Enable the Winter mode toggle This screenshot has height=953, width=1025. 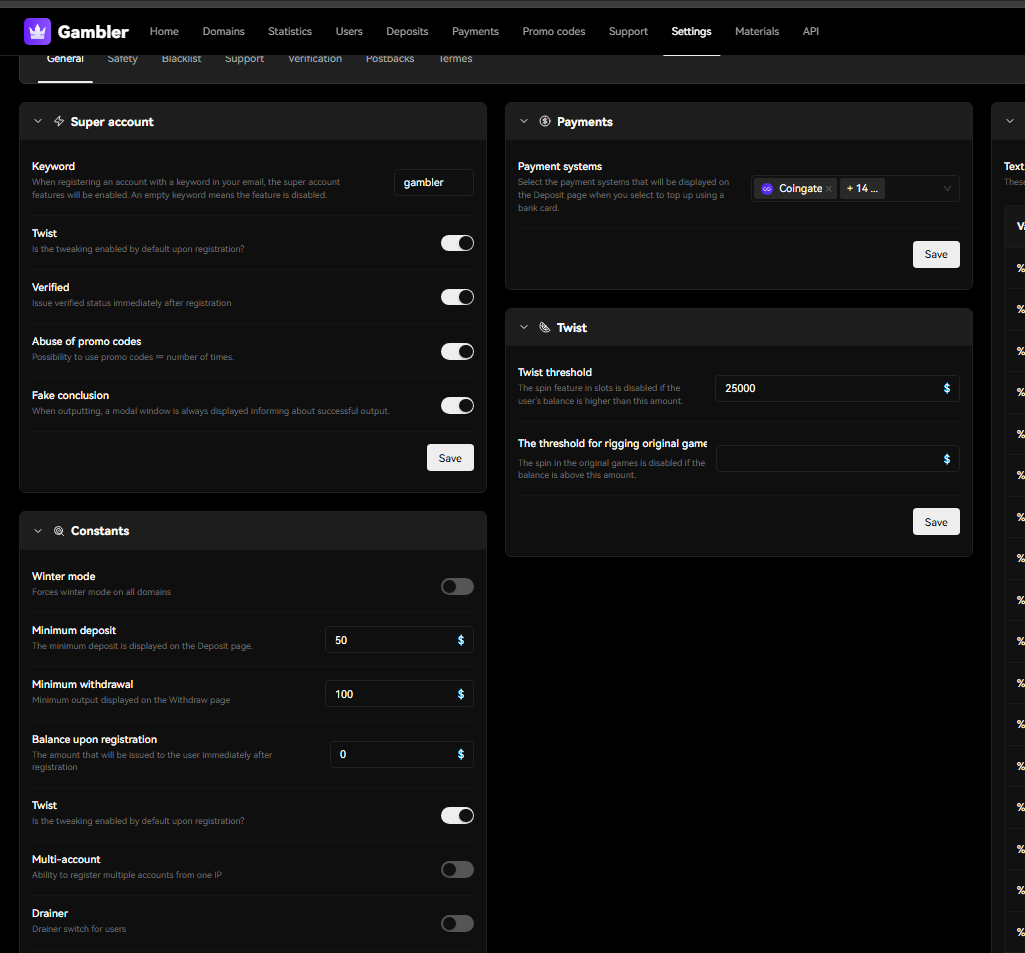pyautogui.click(x=457, y=587)
